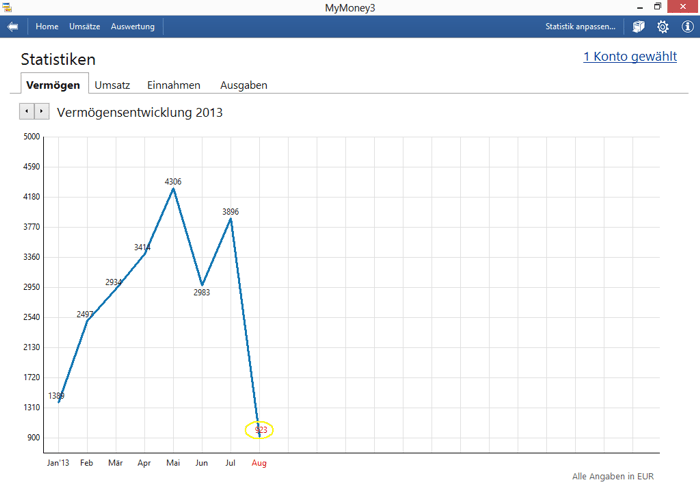Switch to the Einnahmen tab
Image resolution: width=700 pixels, height=498 pixels.
tap(173, 86)
